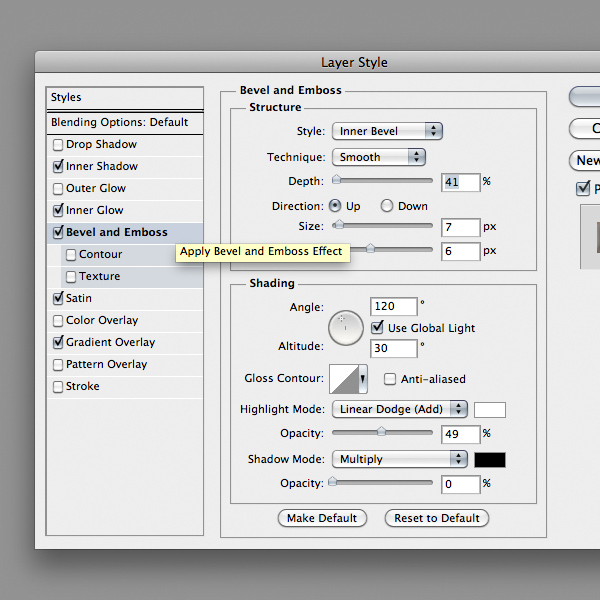The image size is (600, 600).
Task: Click the highlight Opacity field showing 49
Action: pos(460,434)
